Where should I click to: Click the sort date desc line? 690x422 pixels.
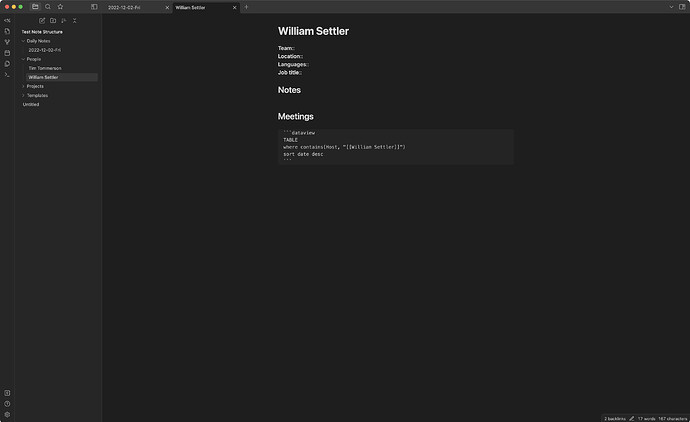click(x=303, y=154)
